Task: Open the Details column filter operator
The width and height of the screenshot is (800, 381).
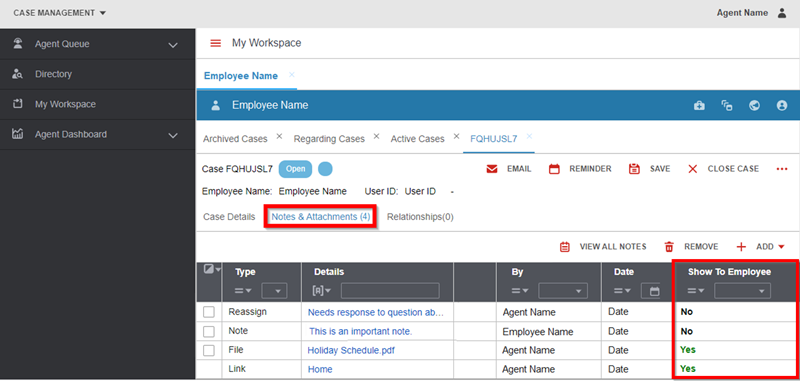Action: pos(321,291)
